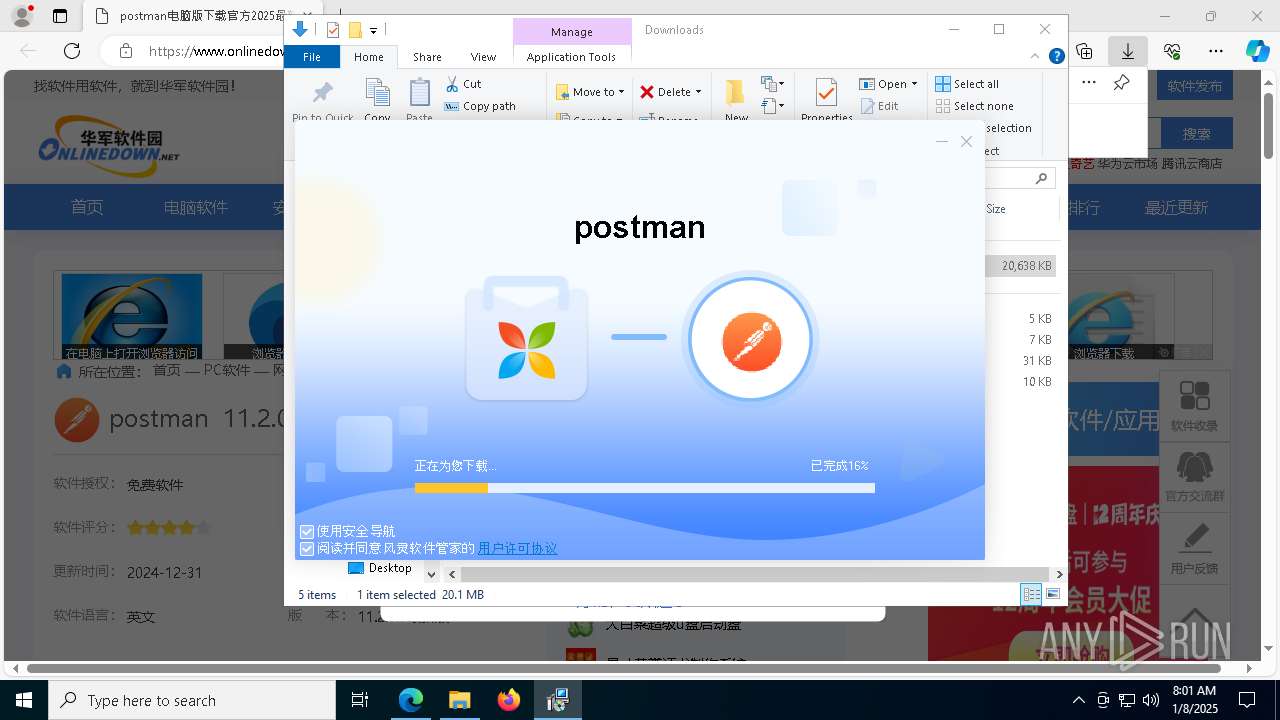Click the Edge Copilot icon

(1257, 51)
